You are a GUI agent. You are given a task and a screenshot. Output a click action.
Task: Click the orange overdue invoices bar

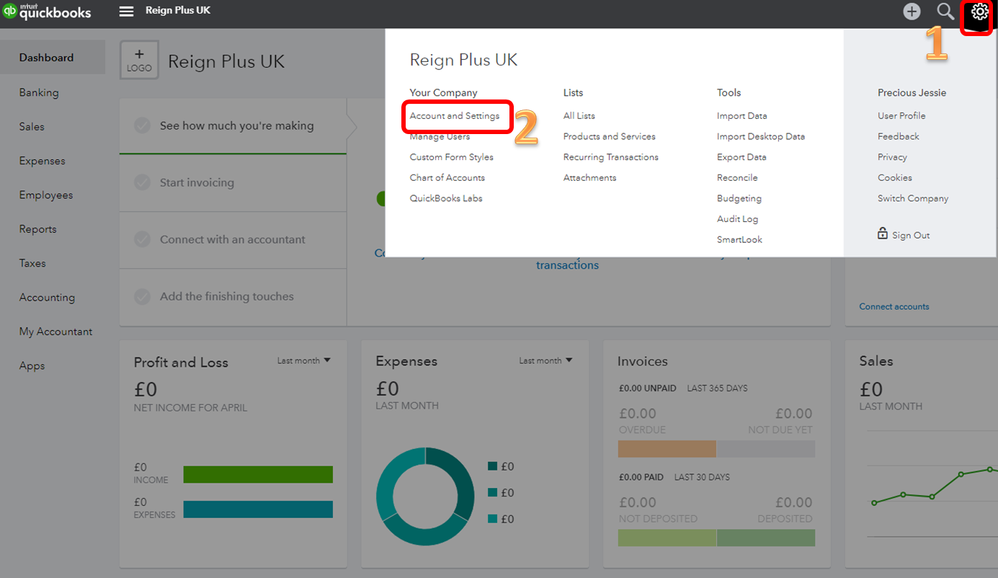(666, 449)
